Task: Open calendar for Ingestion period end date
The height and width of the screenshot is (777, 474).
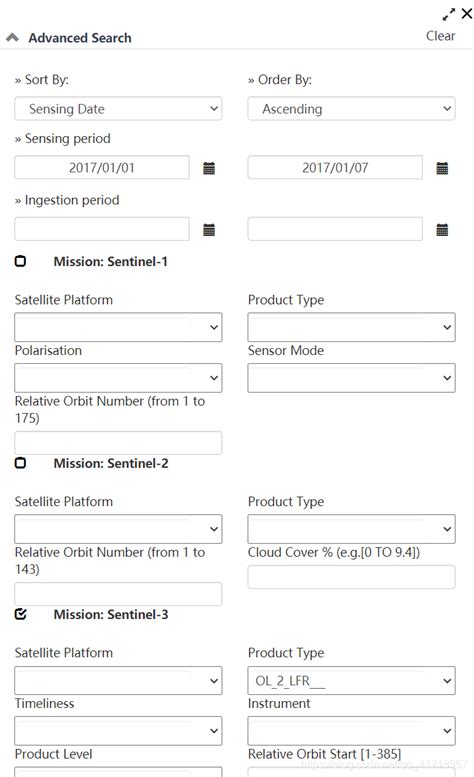Action: click(442, 230)
